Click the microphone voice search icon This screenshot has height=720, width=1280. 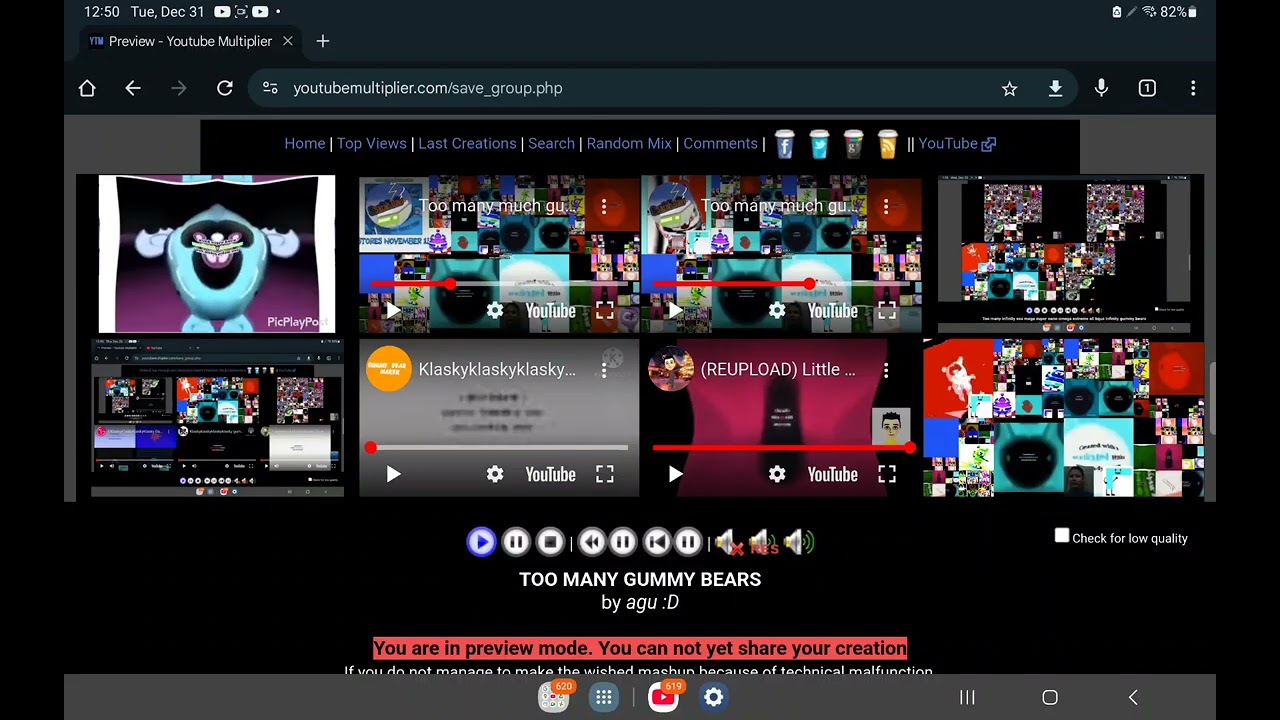(1101, 88)
